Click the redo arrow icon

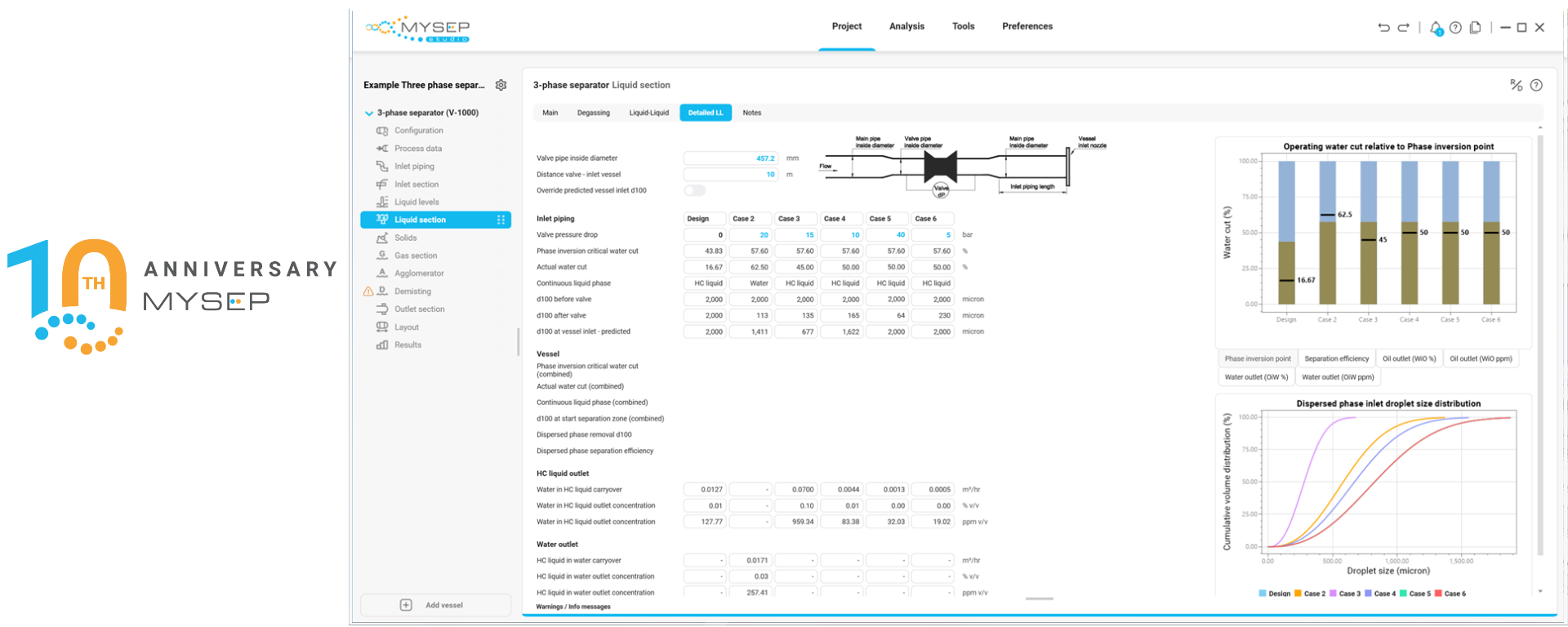tap(1403, 28)
